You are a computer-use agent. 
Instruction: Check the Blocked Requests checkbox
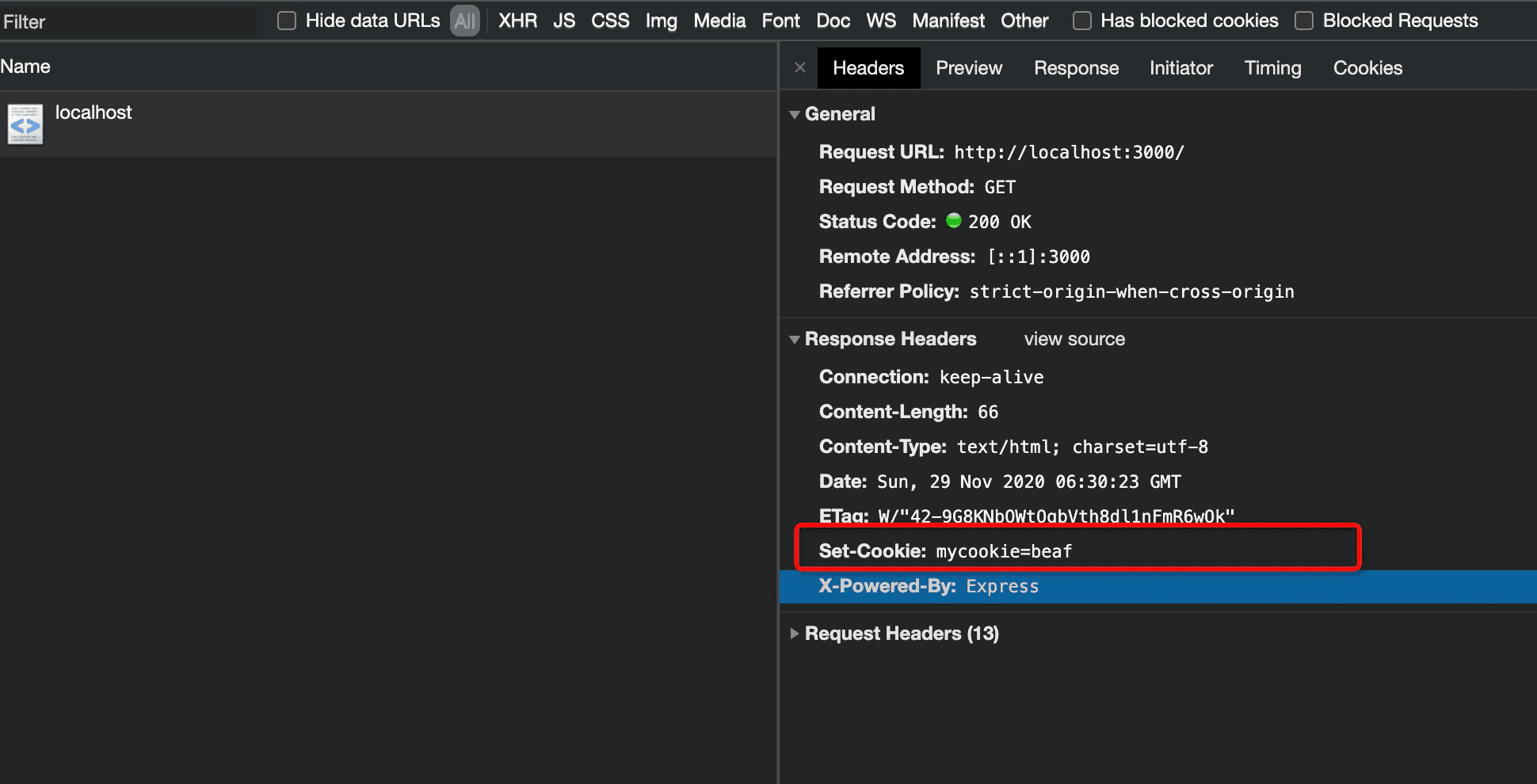click(x=1303, y=21)
